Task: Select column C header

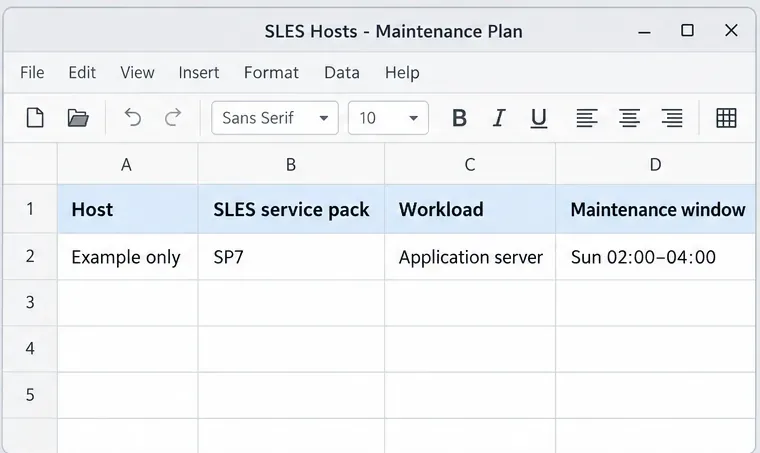Action: coord(470,164)
